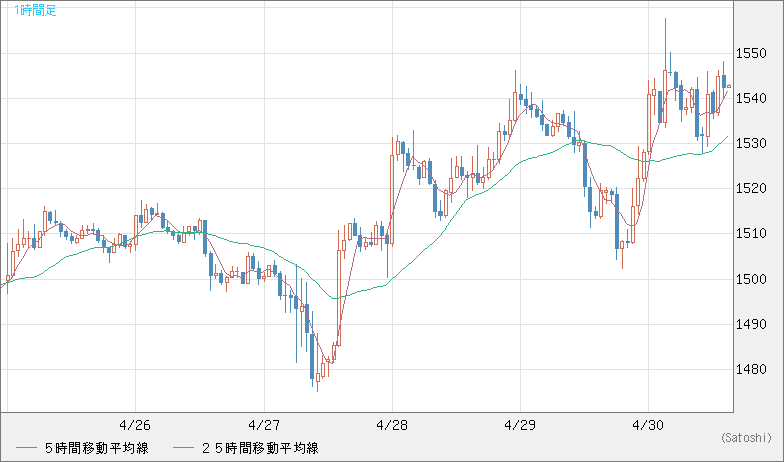Click the 1520 price axis label
This screenshot has width=784, height=462.
(752, 188)
